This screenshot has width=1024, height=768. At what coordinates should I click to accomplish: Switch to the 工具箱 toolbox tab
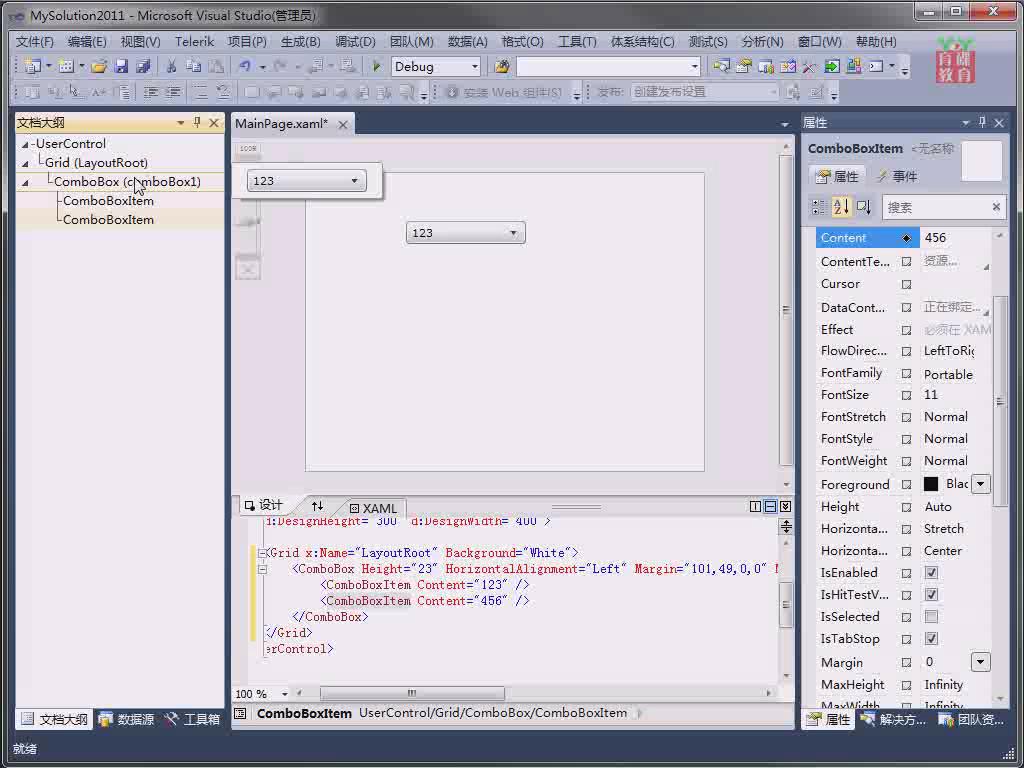click(x=193, y=719)
